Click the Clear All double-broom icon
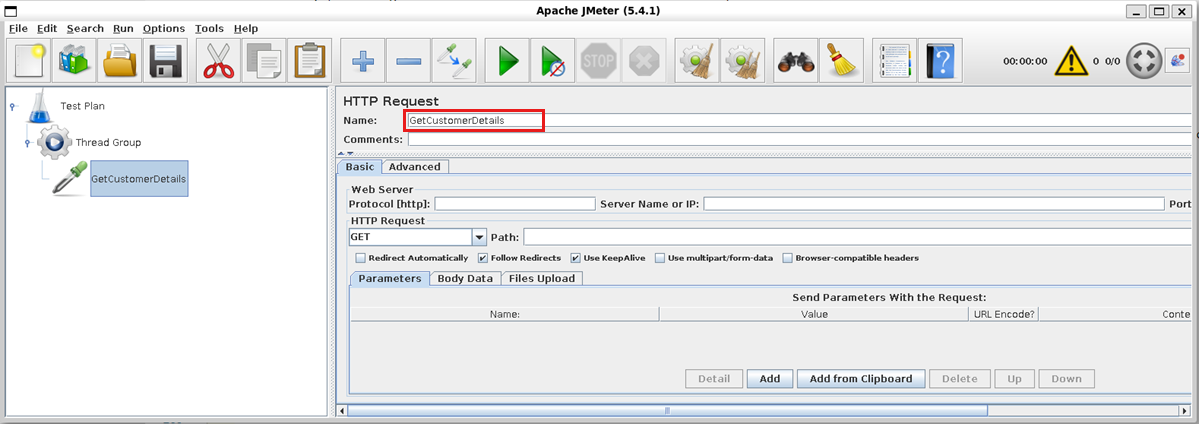 coord(742,60)
